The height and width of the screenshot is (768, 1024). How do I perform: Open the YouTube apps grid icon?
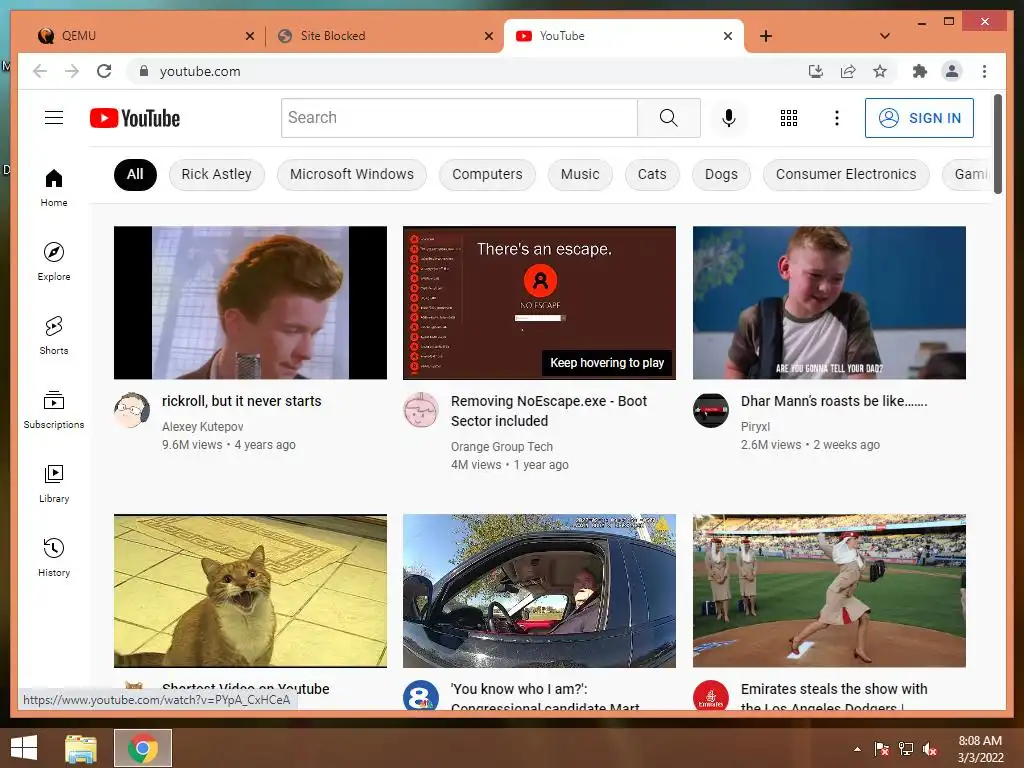tap(788, 118)
